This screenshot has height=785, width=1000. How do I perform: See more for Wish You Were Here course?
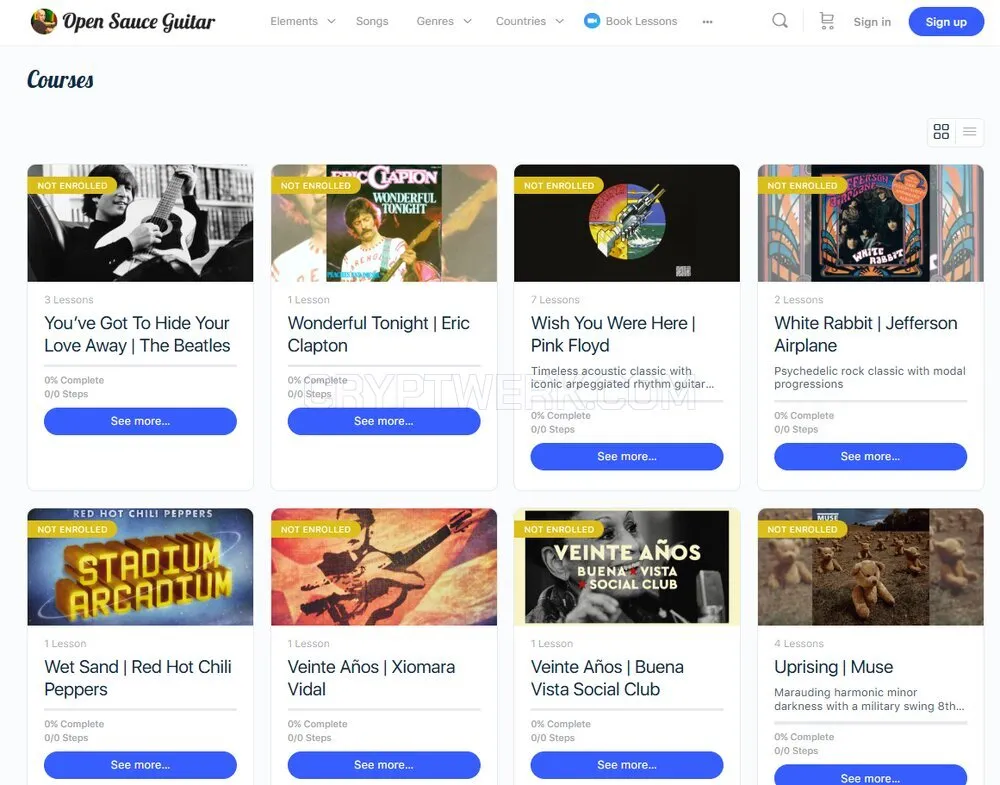(x=627, y=457)
